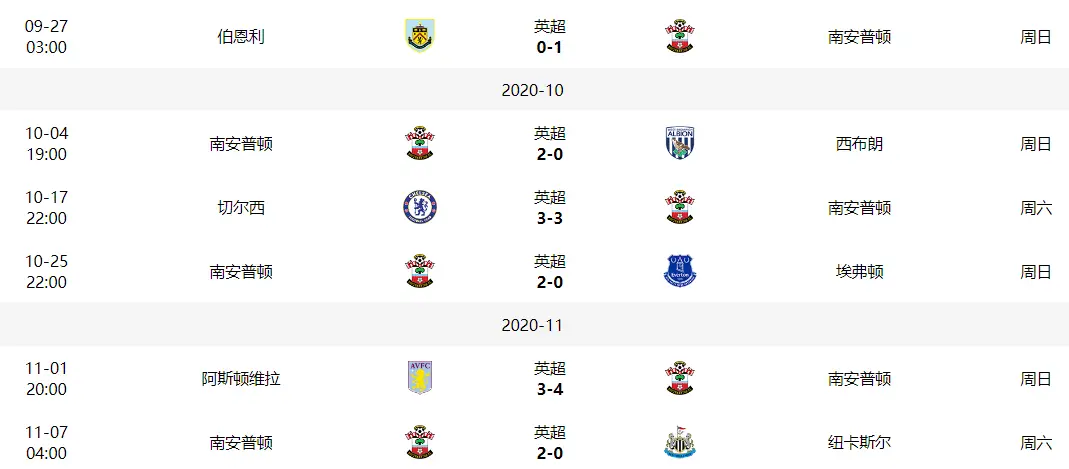Open the 伯恩利 team link

coord(241,37)
